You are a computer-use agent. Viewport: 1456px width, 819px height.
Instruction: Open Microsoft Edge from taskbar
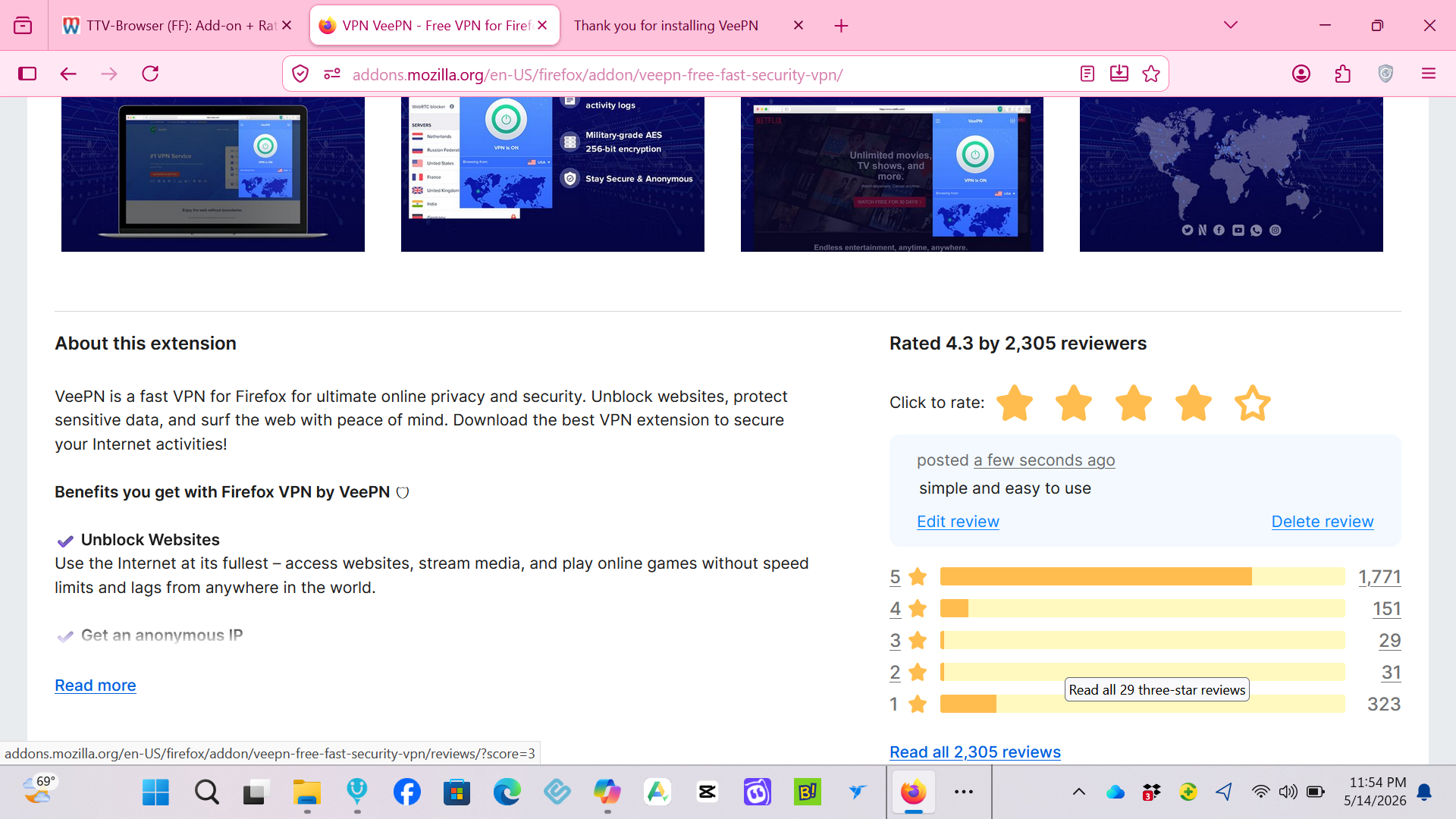507,792
